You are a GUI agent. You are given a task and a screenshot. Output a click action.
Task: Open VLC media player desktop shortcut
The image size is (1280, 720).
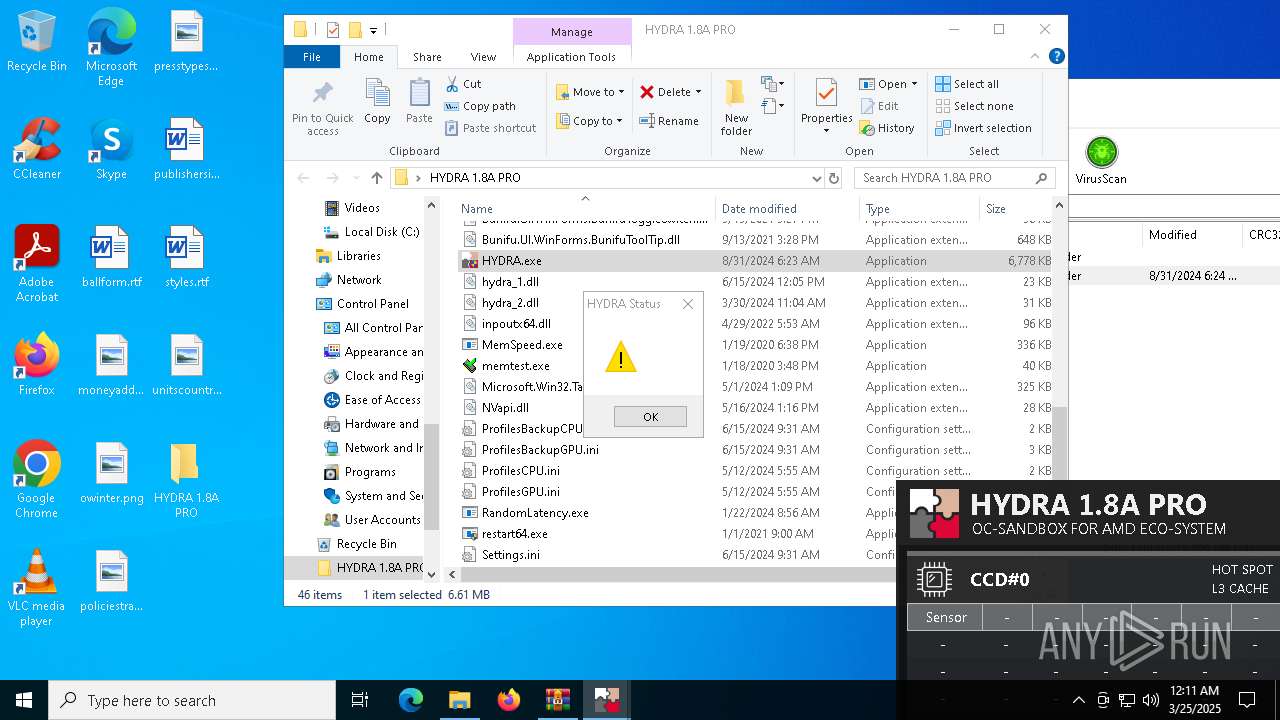(37, 588)
